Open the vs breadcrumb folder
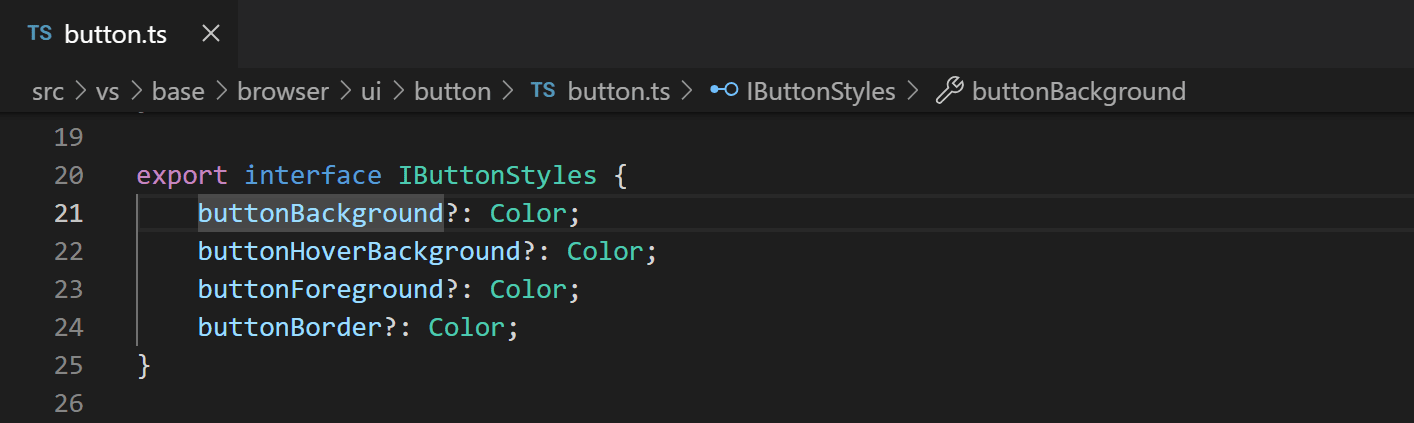Image resolution: width=1414 pixels, height=423 pixels. [107, 92]
